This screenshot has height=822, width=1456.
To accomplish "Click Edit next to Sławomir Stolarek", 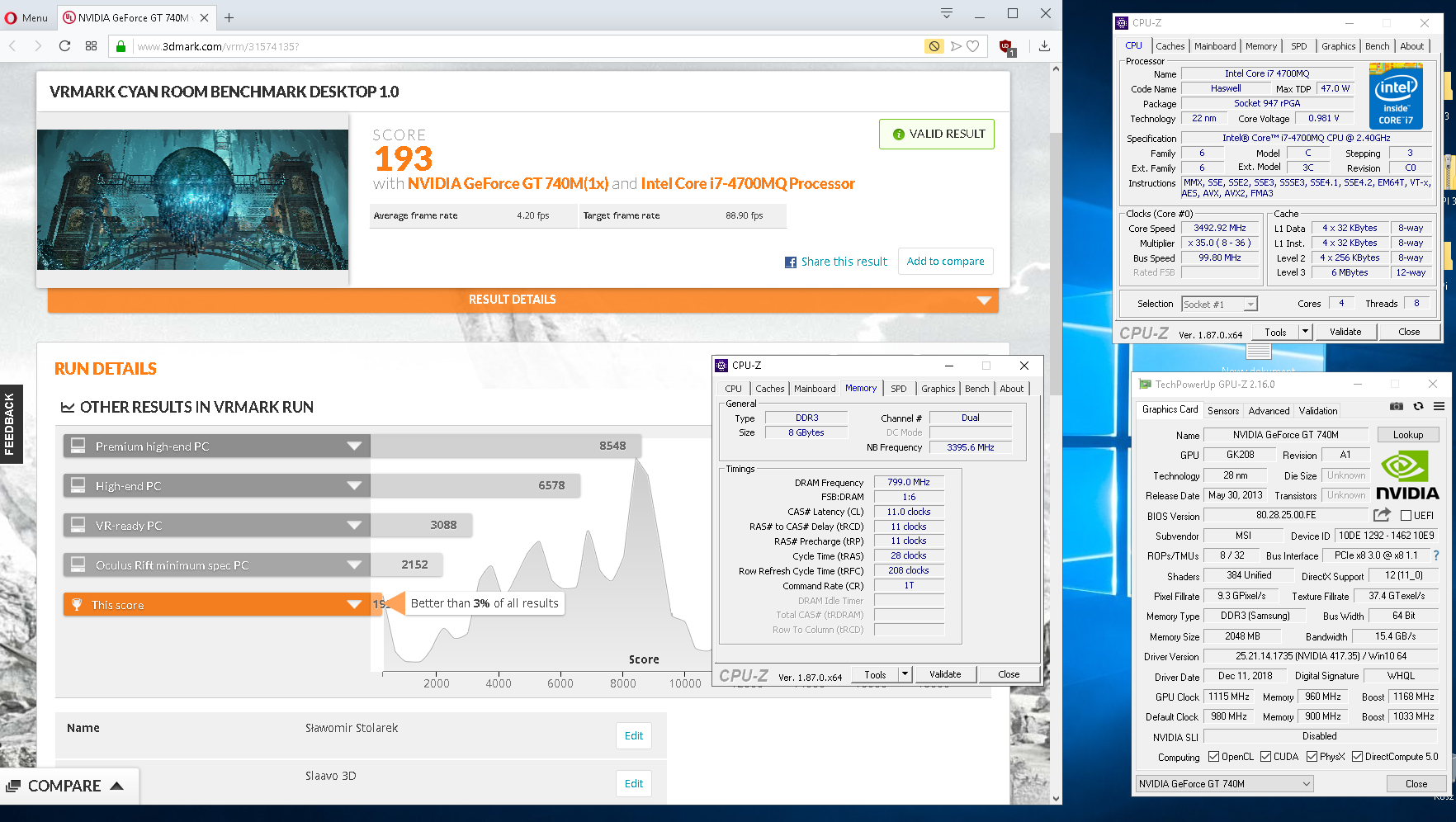I will [x=633, y=736].
